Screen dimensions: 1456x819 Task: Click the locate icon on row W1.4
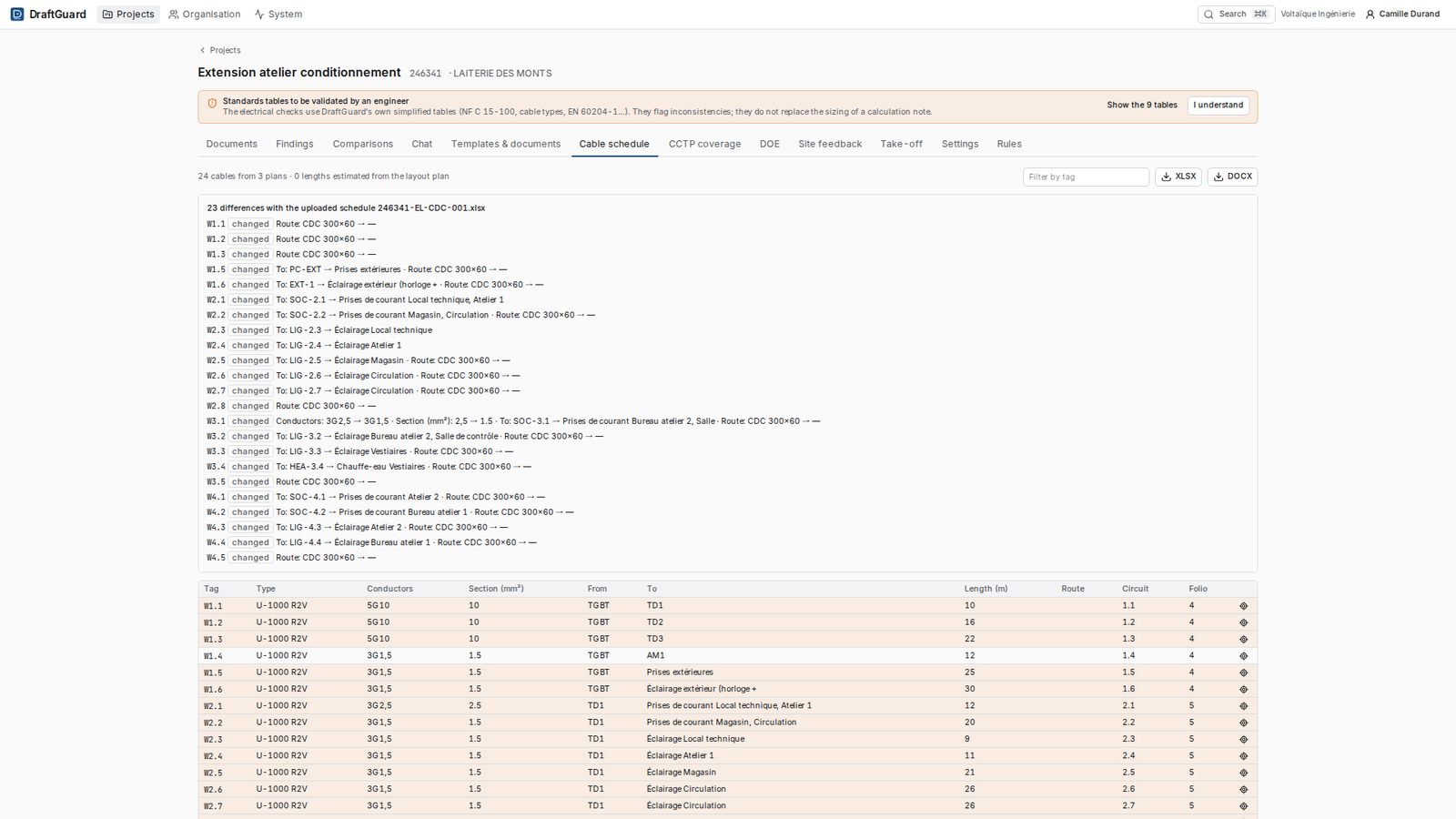click(1243, 656)
